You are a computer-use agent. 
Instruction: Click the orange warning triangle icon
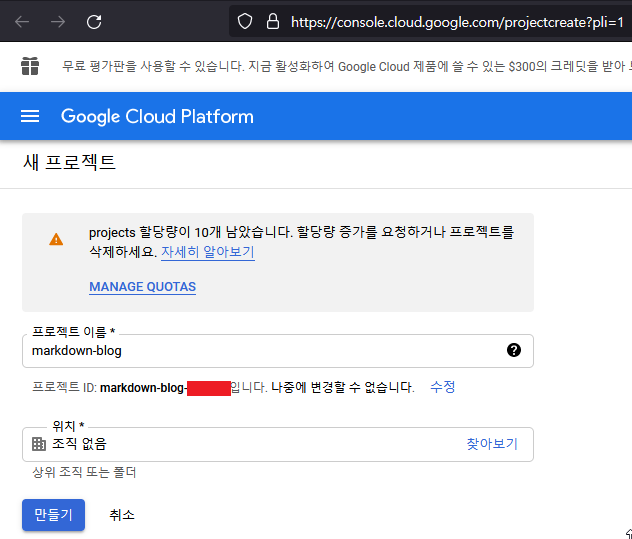click(x=56, y=239)
